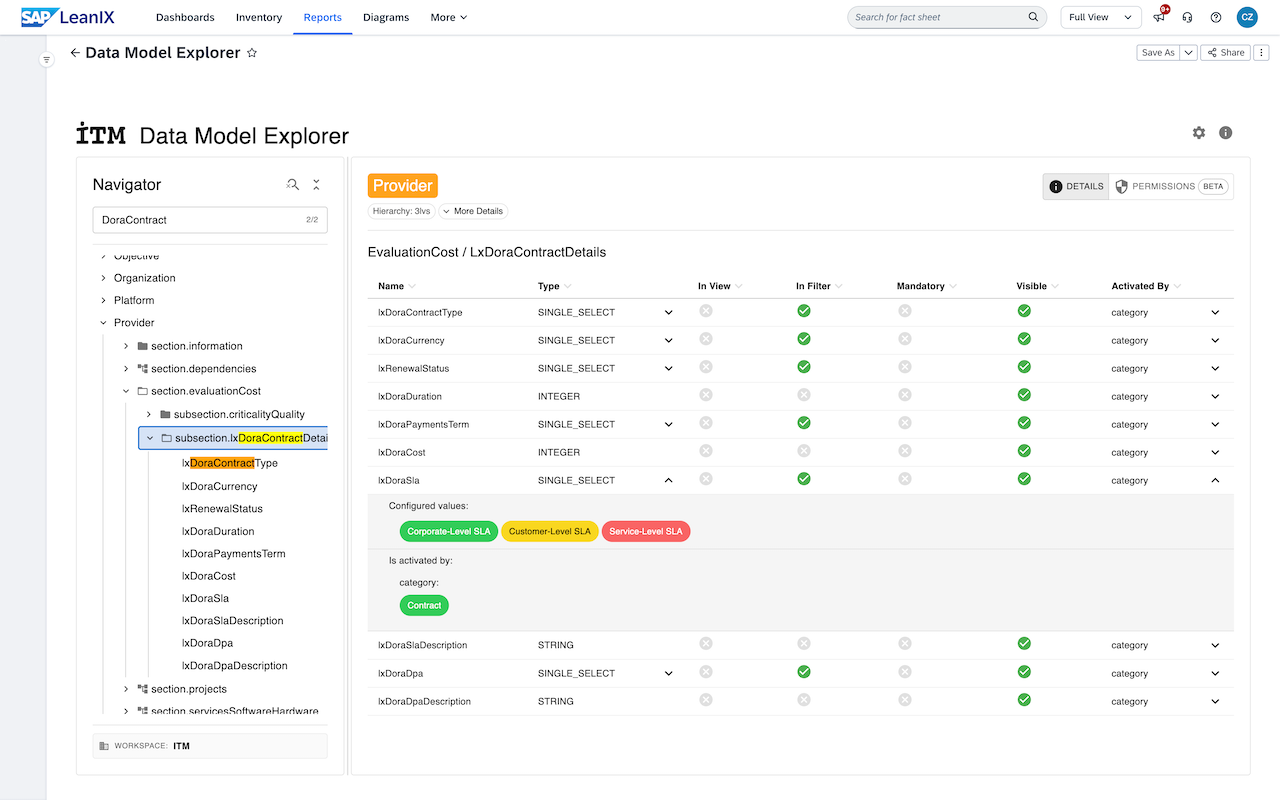Open the Dashboards tab
This screenshot has height=800, width=1280.
point(185,17)
